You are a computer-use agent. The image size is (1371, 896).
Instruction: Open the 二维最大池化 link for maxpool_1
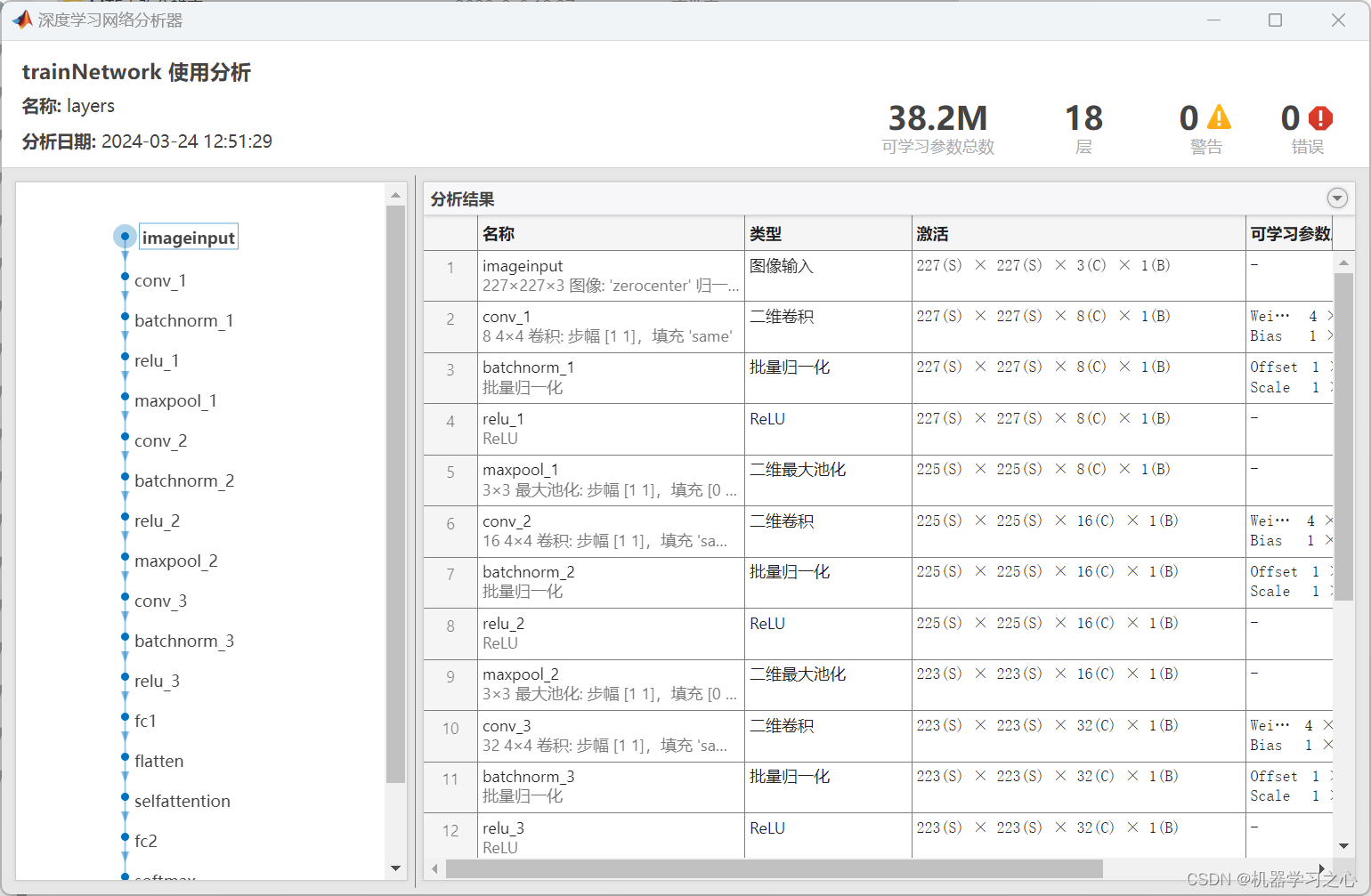(797, 469)
